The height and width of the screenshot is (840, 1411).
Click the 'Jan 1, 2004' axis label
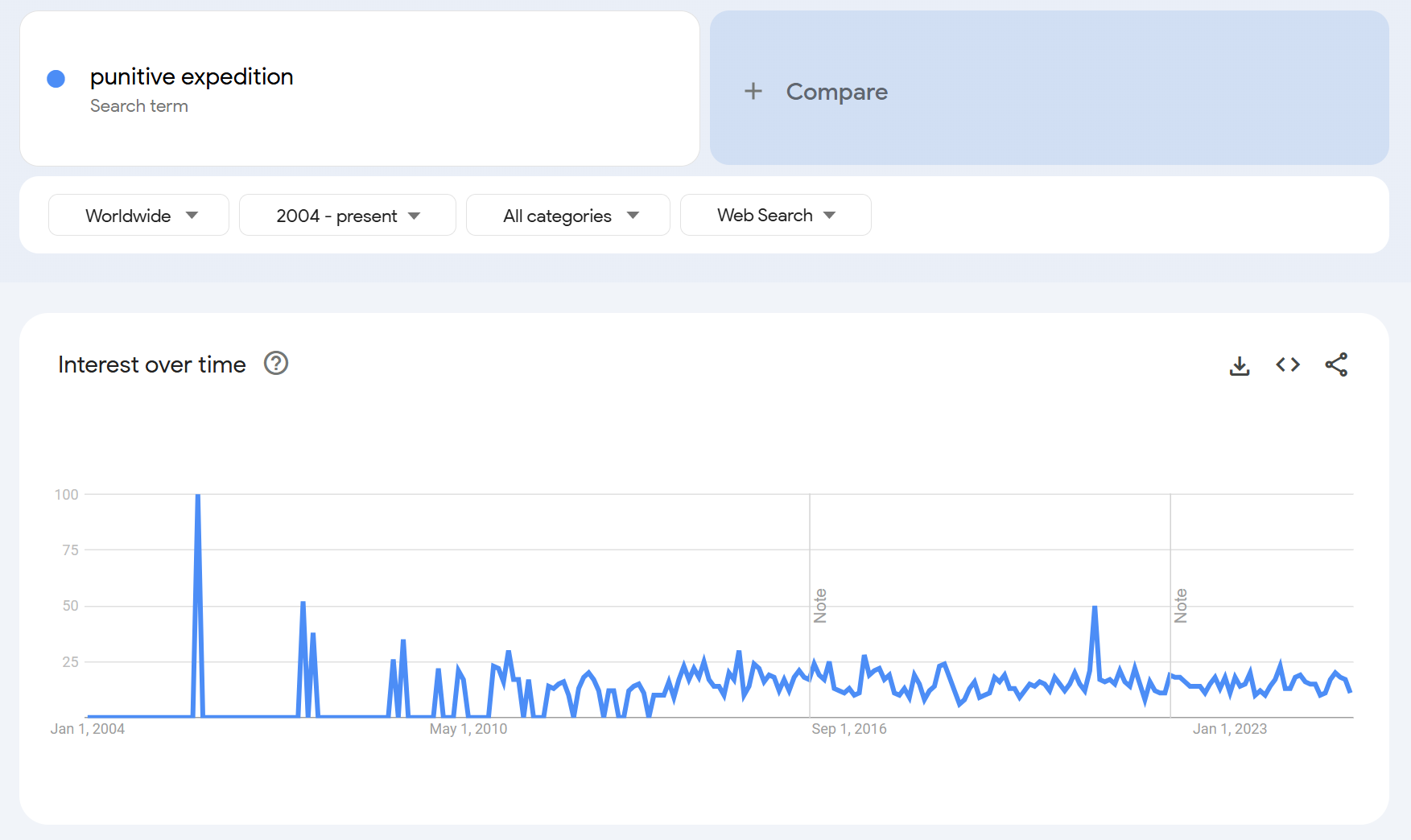(x=88, y=729)
